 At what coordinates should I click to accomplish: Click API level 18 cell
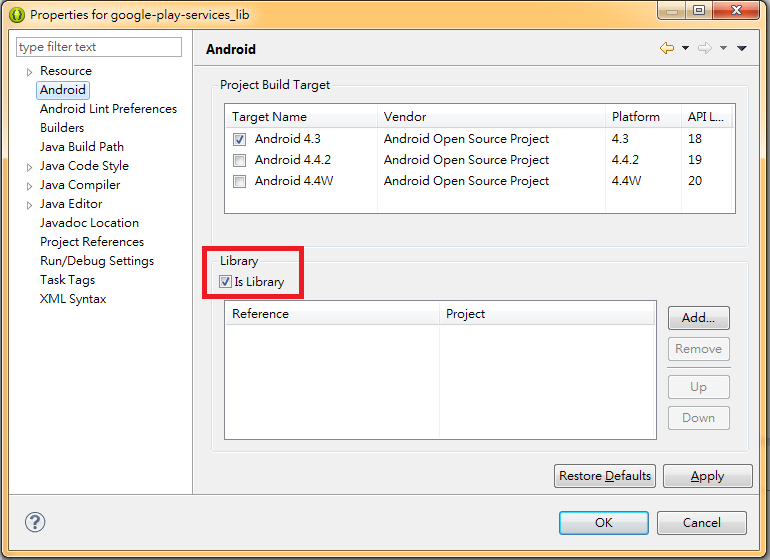pos(695,139)
